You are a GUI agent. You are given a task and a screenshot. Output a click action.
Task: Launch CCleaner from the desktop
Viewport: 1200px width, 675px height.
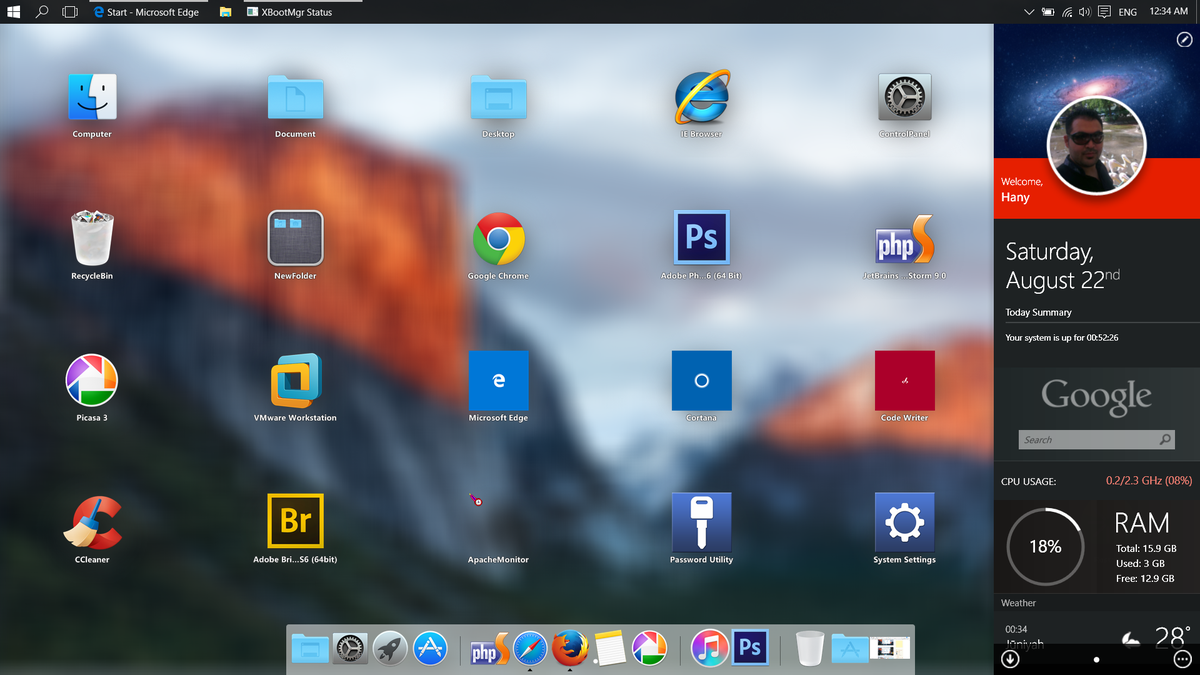[92, 522]
